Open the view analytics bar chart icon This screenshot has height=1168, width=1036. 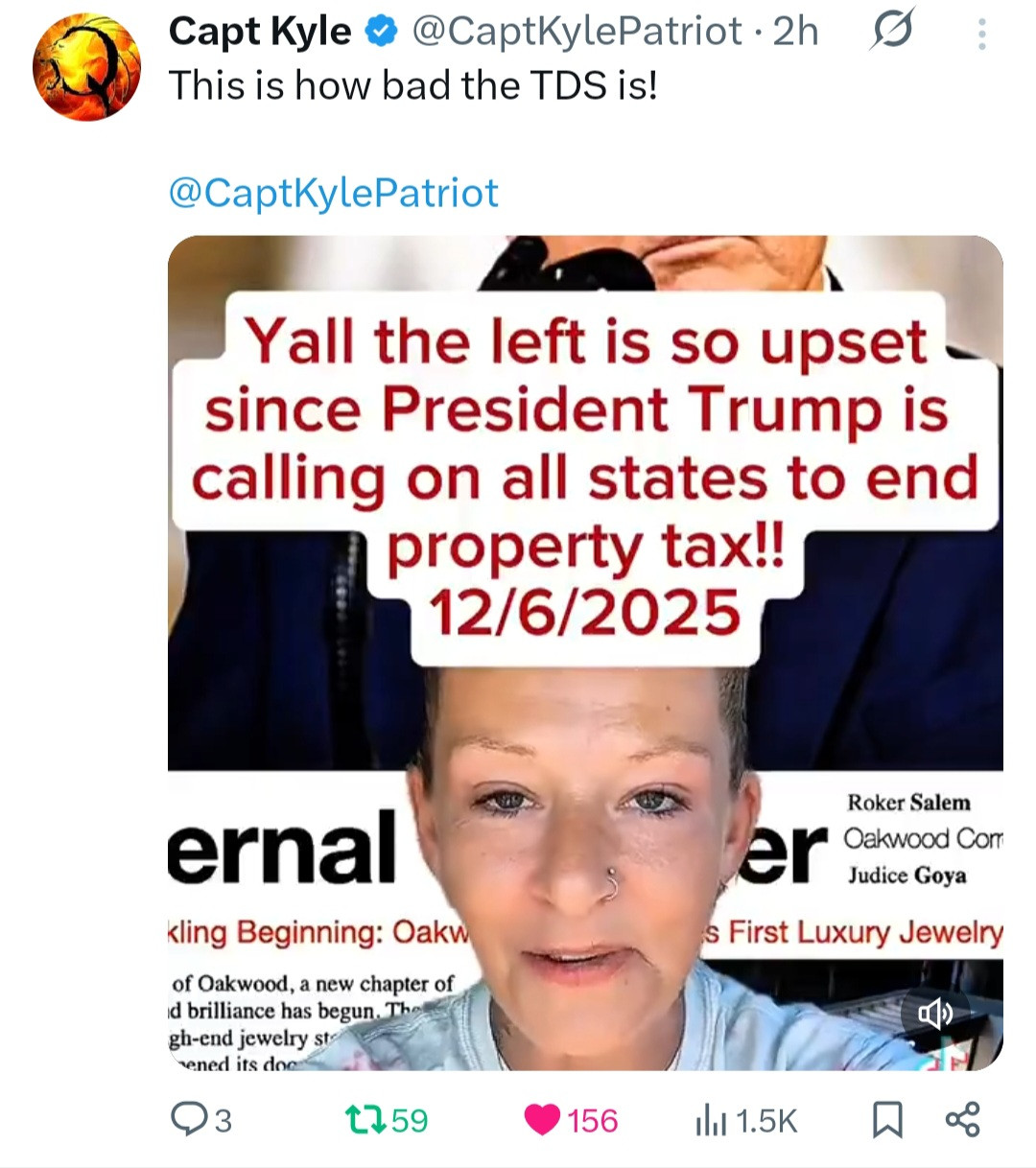point(710,1120)
